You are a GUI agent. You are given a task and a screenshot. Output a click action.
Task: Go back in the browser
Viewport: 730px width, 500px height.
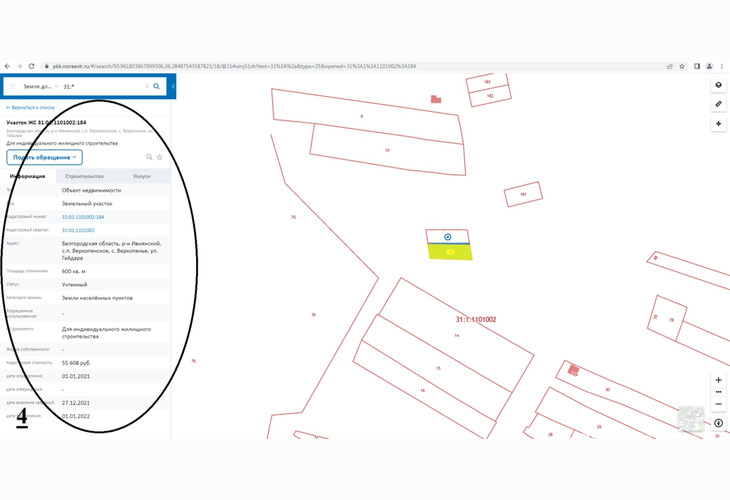(x=7, y=66)
